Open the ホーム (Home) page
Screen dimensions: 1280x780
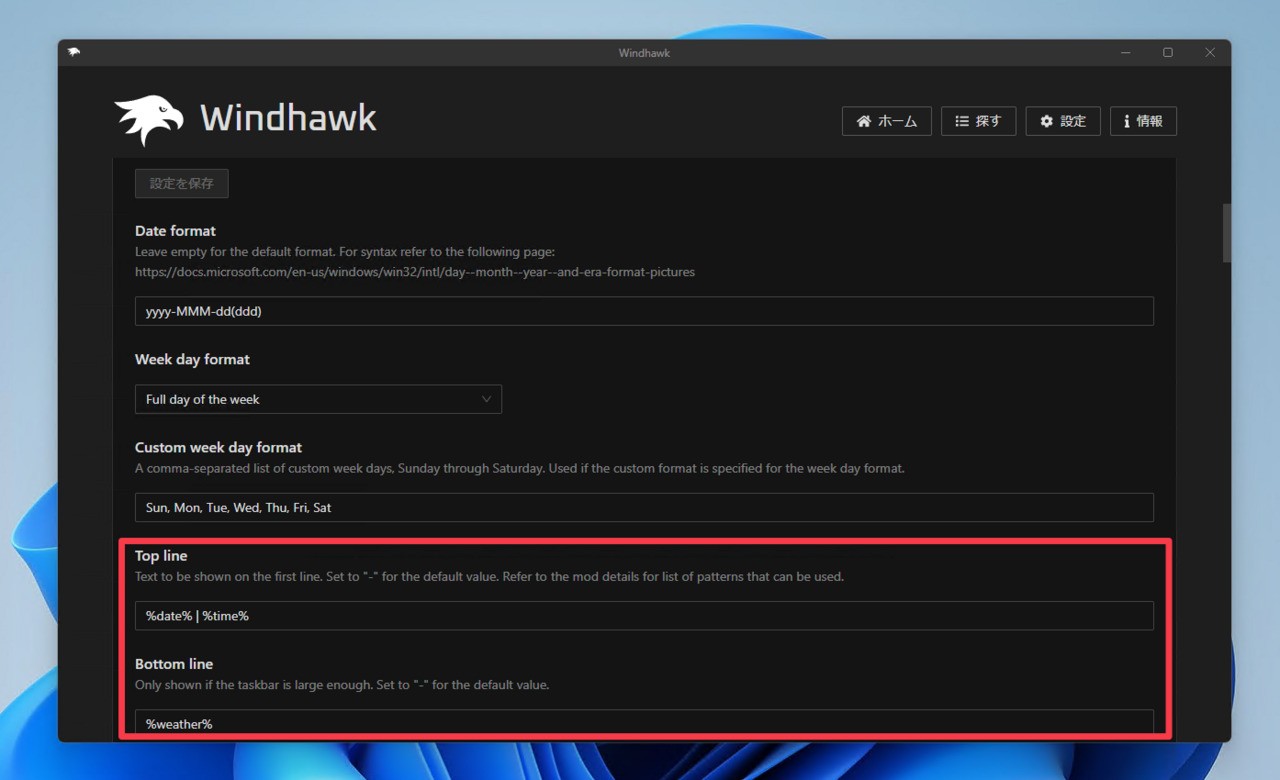click(887, 121)
